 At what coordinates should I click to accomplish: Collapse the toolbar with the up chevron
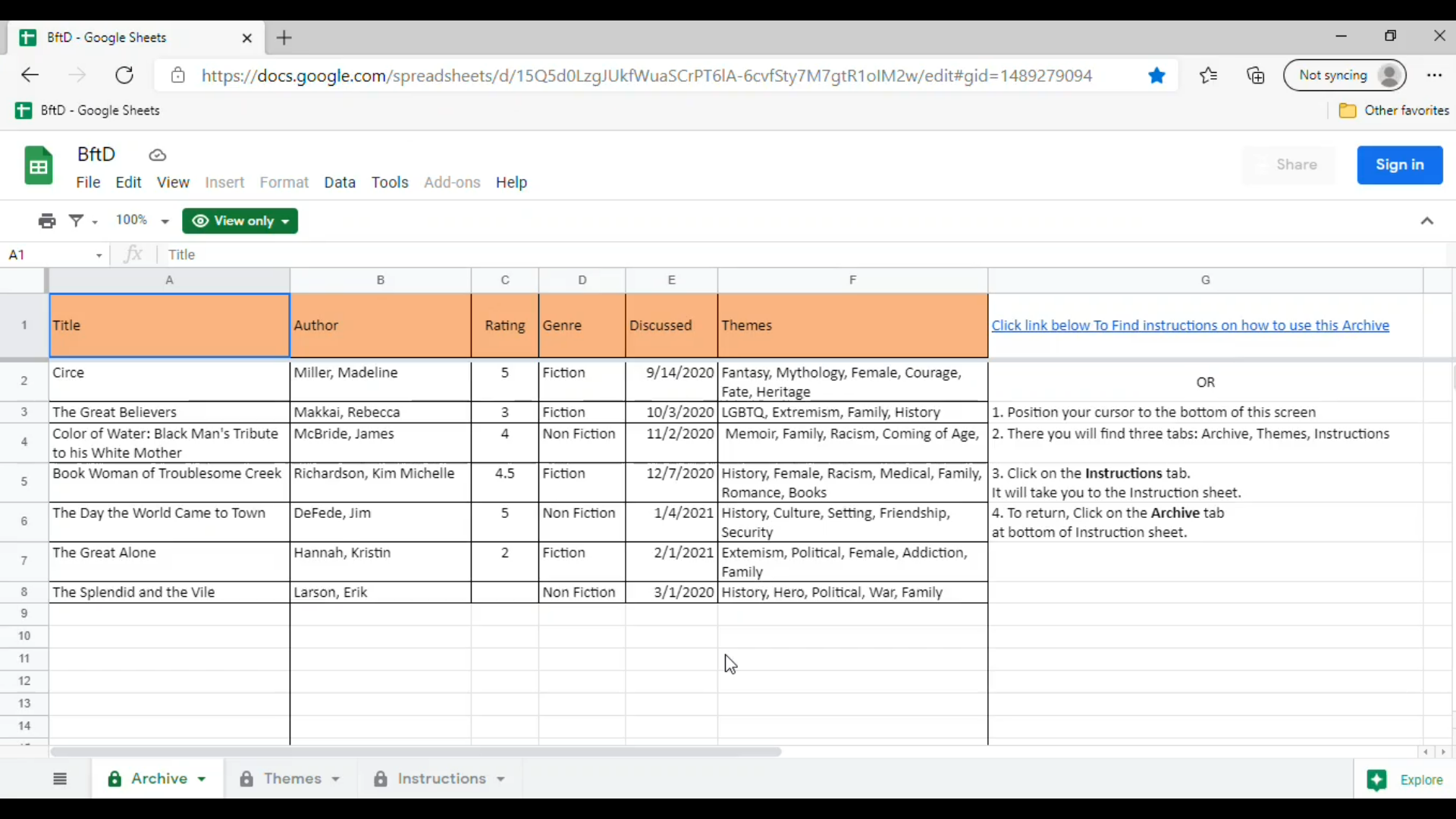click(x=1426, y=221)
